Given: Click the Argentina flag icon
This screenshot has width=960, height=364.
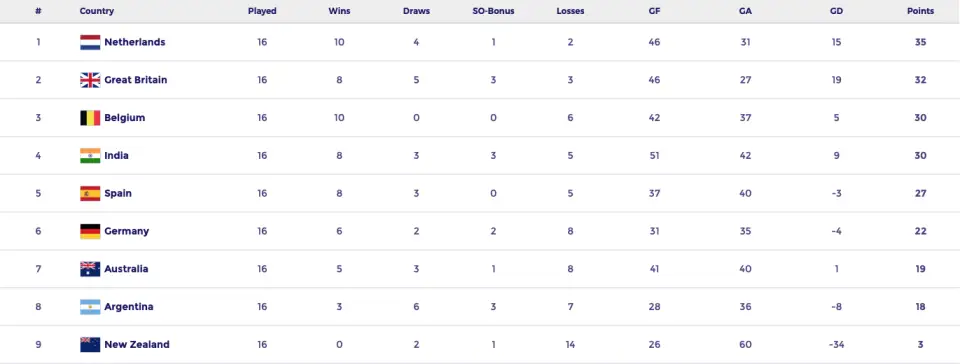Looking at the screenshot, I should tap(90, 307).
